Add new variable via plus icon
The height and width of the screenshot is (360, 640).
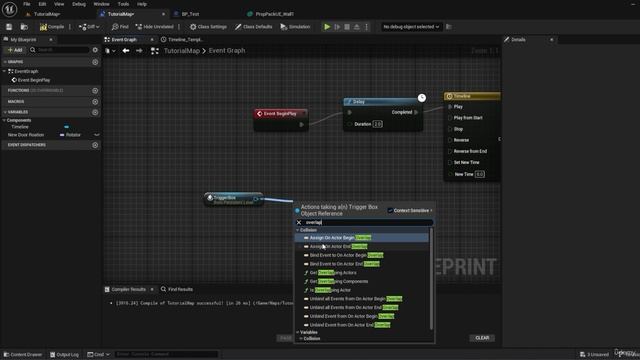[95, 112]
